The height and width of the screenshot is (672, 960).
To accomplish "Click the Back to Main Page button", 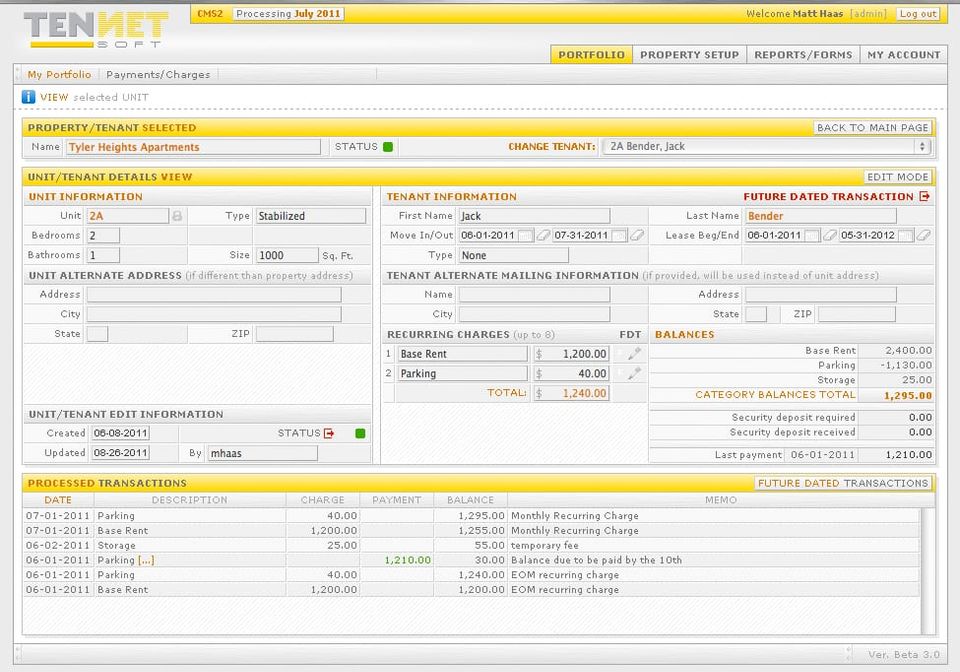I will 872,128.
